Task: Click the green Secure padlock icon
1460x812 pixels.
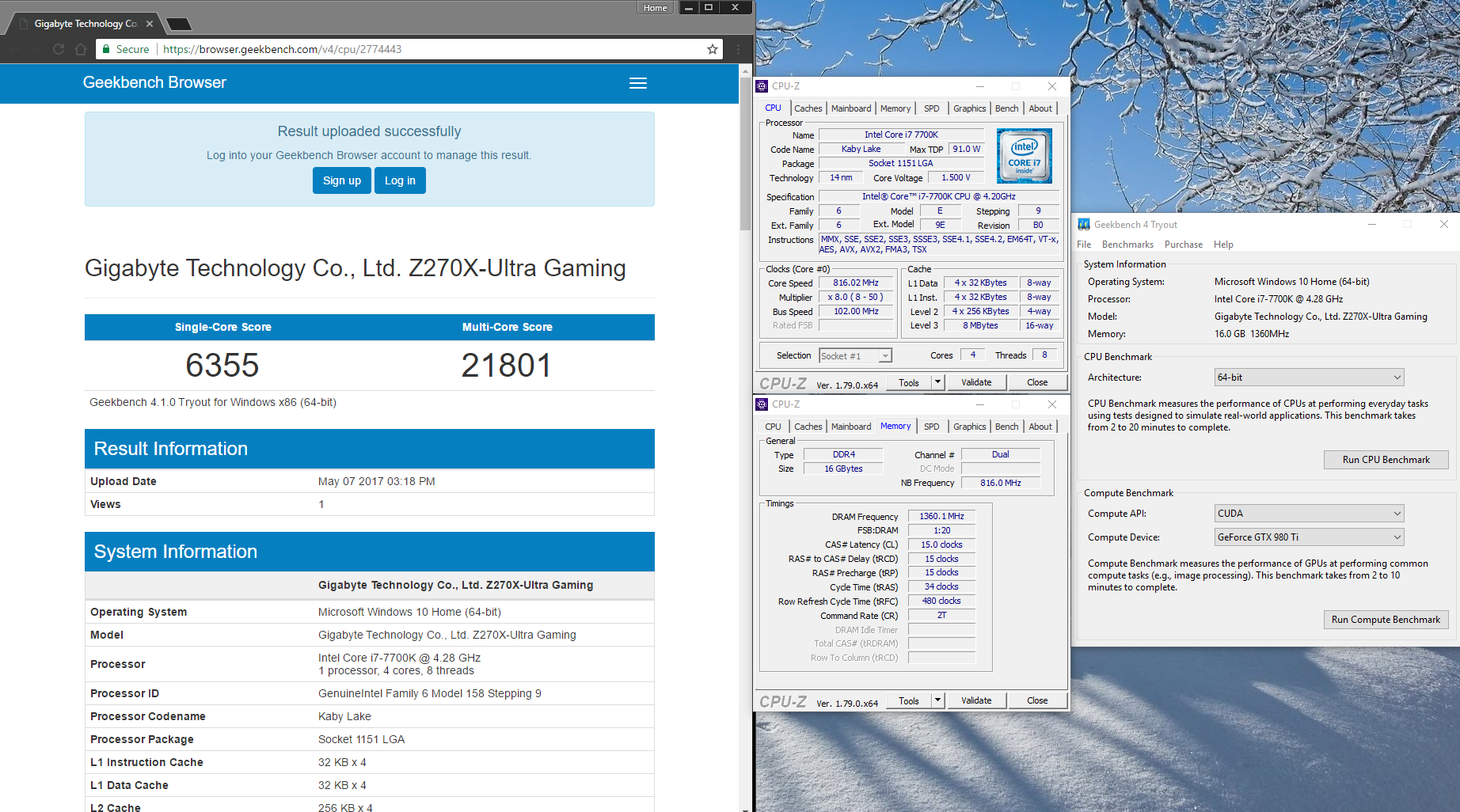Action: point(106,49)
